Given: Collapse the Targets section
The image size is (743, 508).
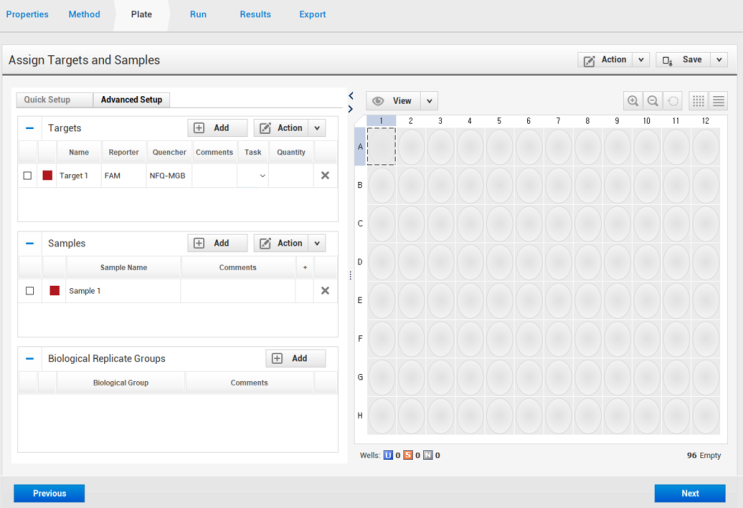Looking at the screenshot, I should point(29,128).
